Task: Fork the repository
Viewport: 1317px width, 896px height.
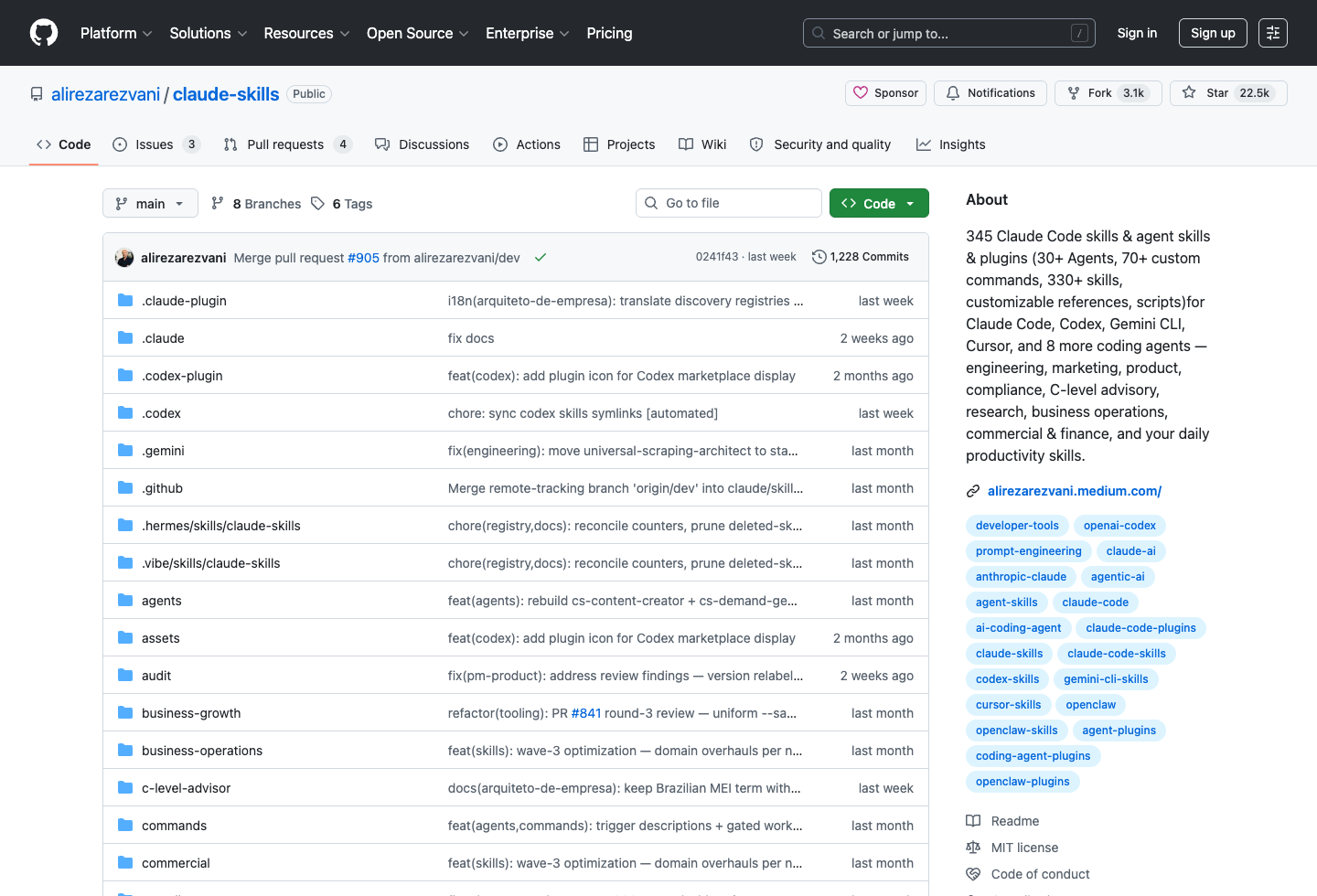Action: click(x=1108, y=93)
